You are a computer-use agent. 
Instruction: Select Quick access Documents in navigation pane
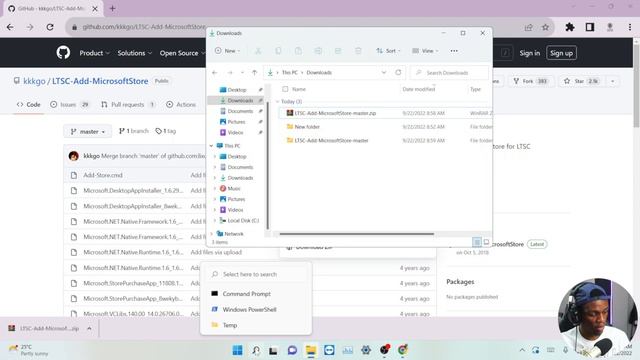(237, 111)
